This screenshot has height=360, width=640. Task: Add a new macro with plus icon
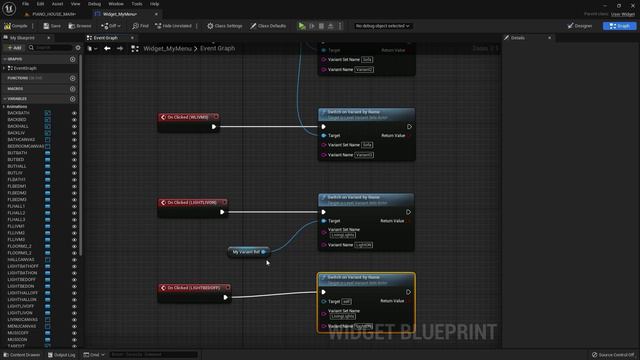click(72, 89)
